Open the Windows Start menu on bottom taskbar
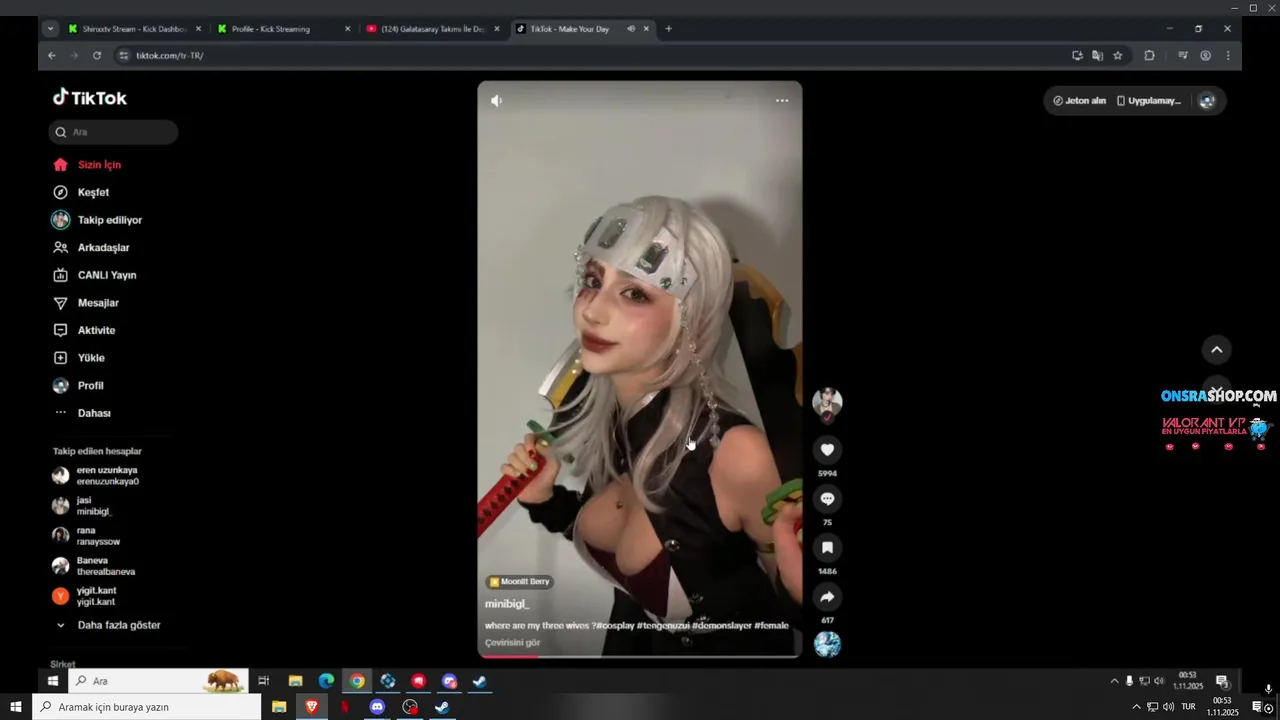1280x720 pixels. (16, 707)
